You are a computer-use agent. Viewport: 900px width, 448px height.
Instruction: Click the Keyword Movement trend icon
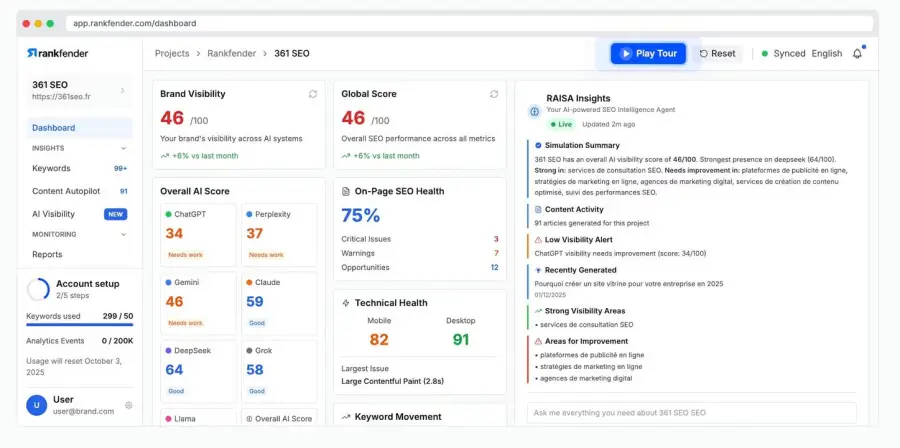click(x=346, y=417)
